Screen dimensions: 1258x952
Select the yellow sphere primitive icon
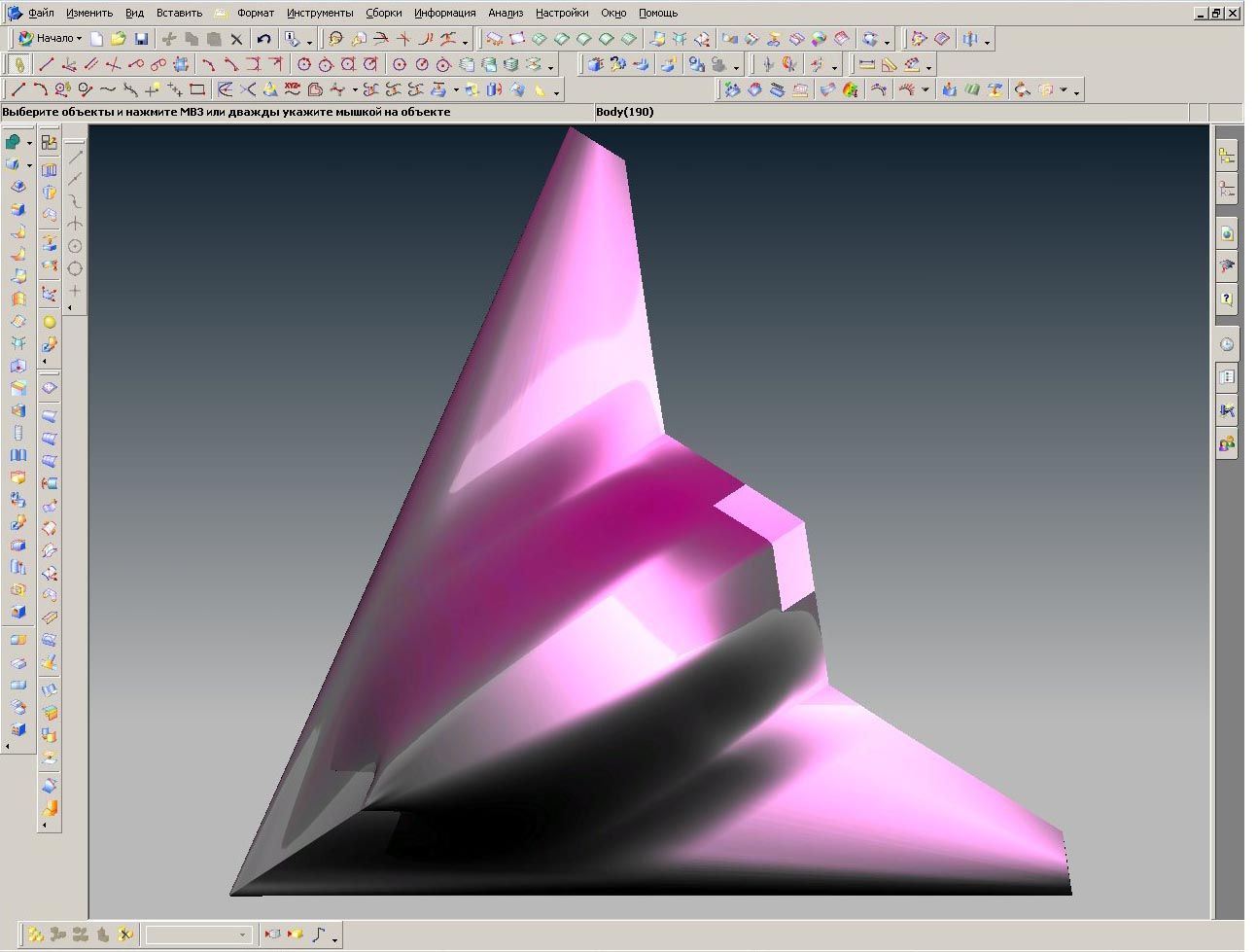coord(50,322)
